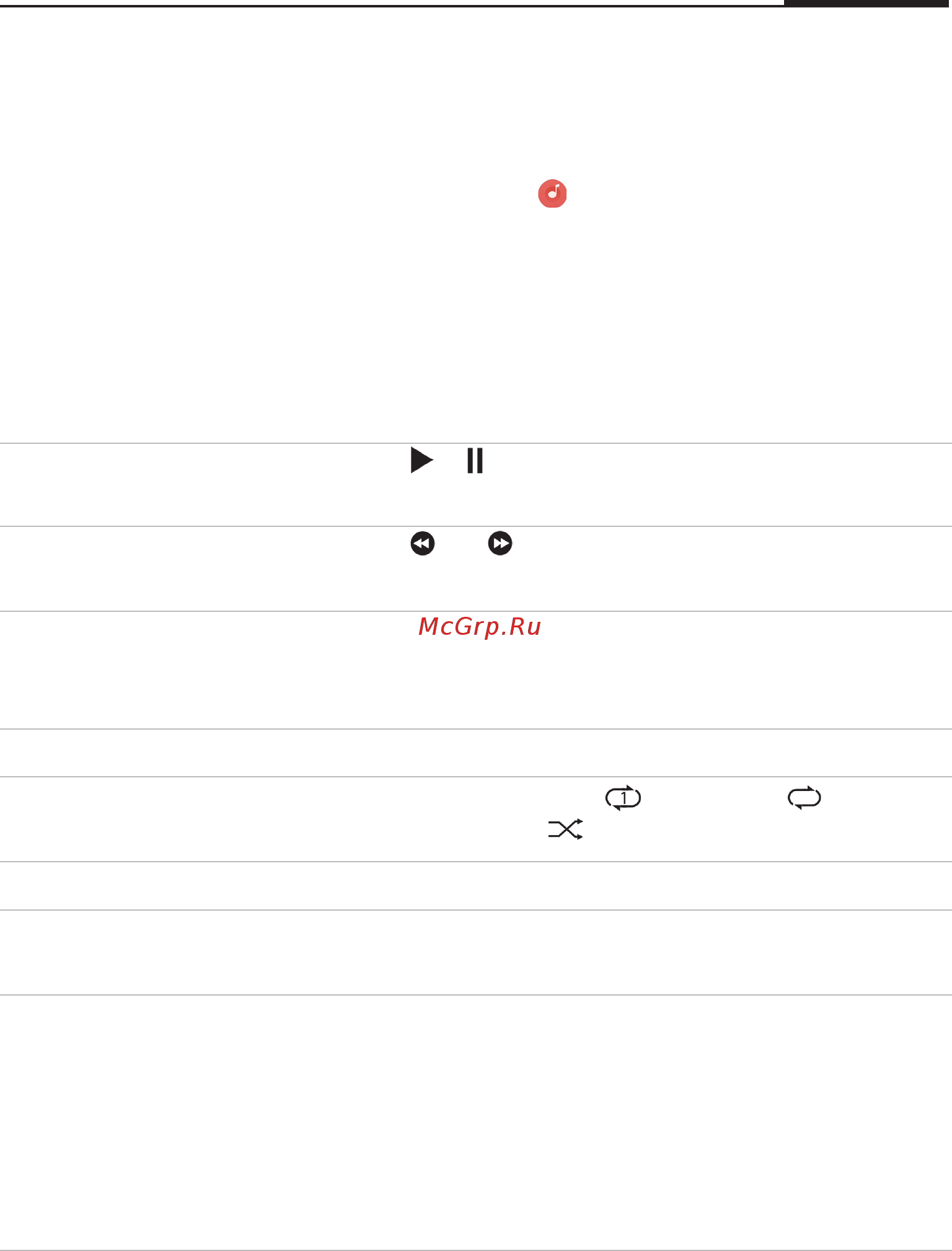
Task: Tap the black bar ending the top rule
Action: (x=868, y=3)
